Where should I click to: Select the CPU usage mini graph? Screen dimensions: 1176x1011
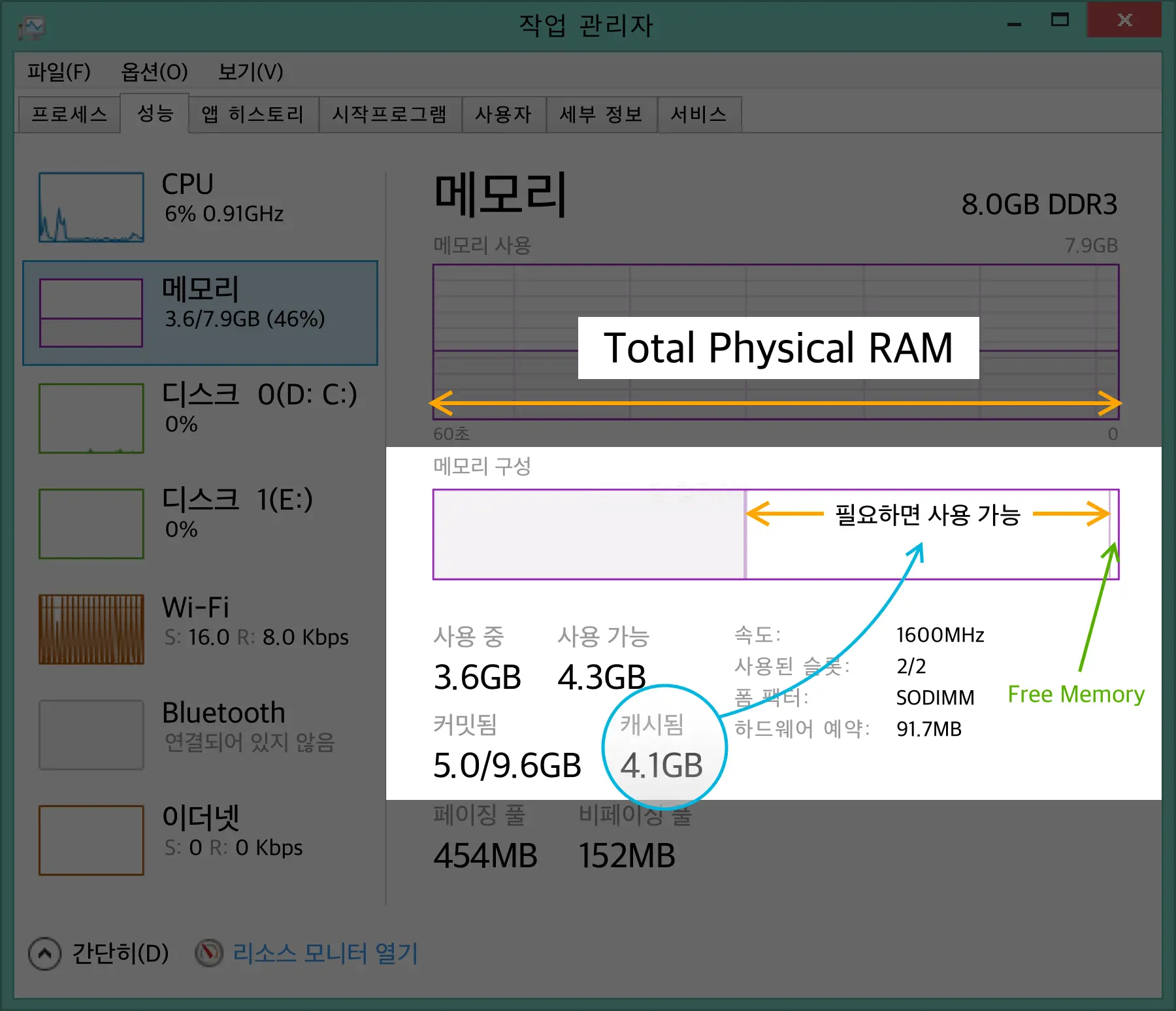coord(91,207)
